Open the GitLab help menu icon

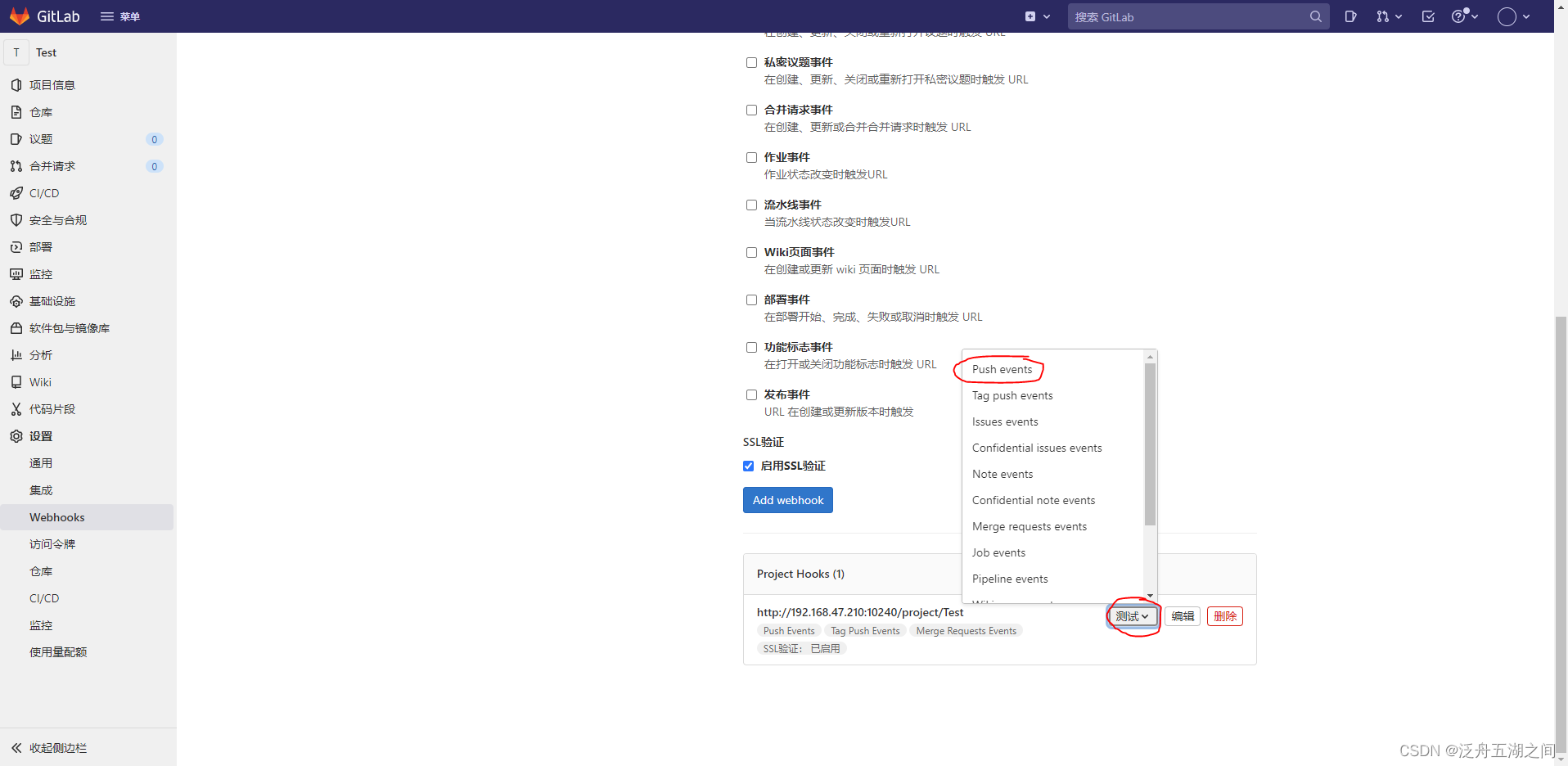pos(1462,16)
